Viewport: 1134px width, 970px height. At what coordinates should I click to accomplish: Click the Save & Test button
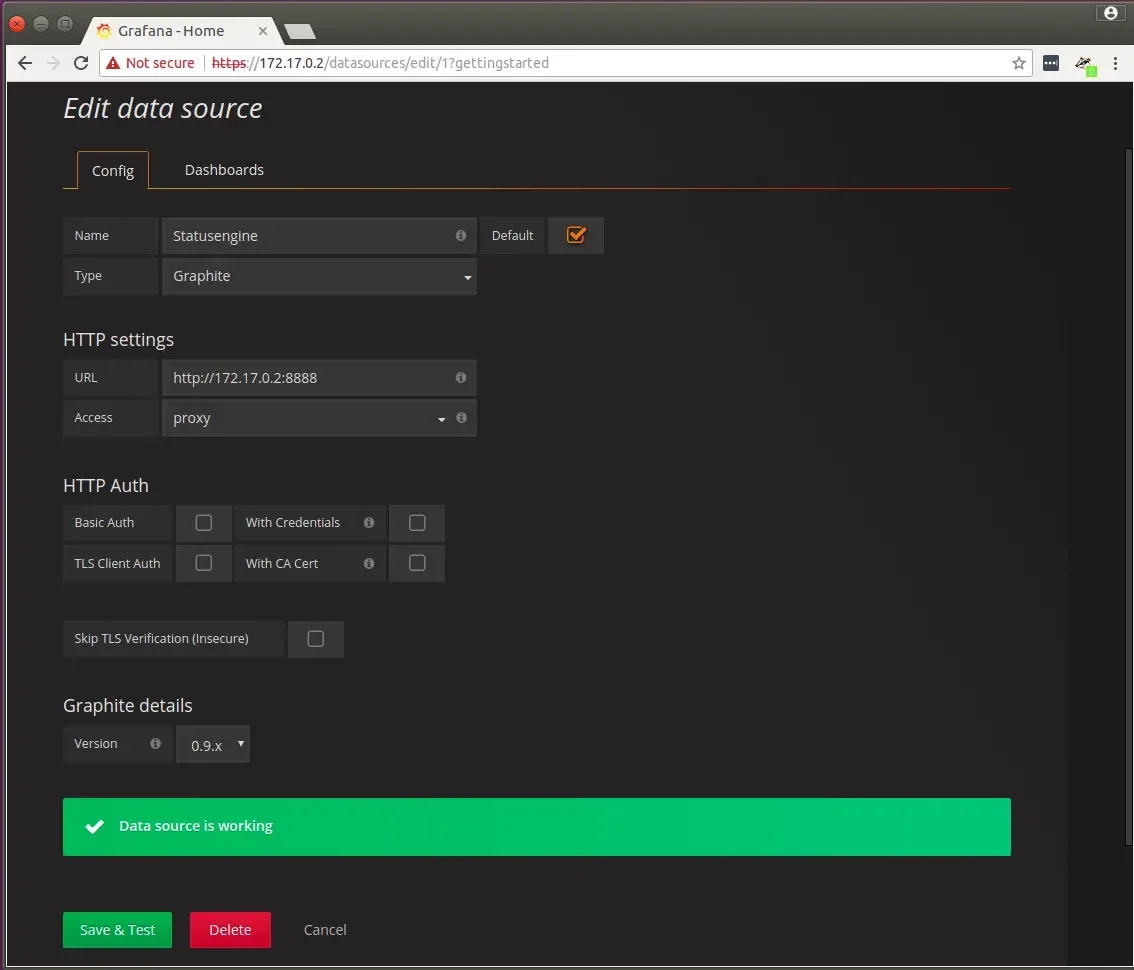click(x=117, y=929)
